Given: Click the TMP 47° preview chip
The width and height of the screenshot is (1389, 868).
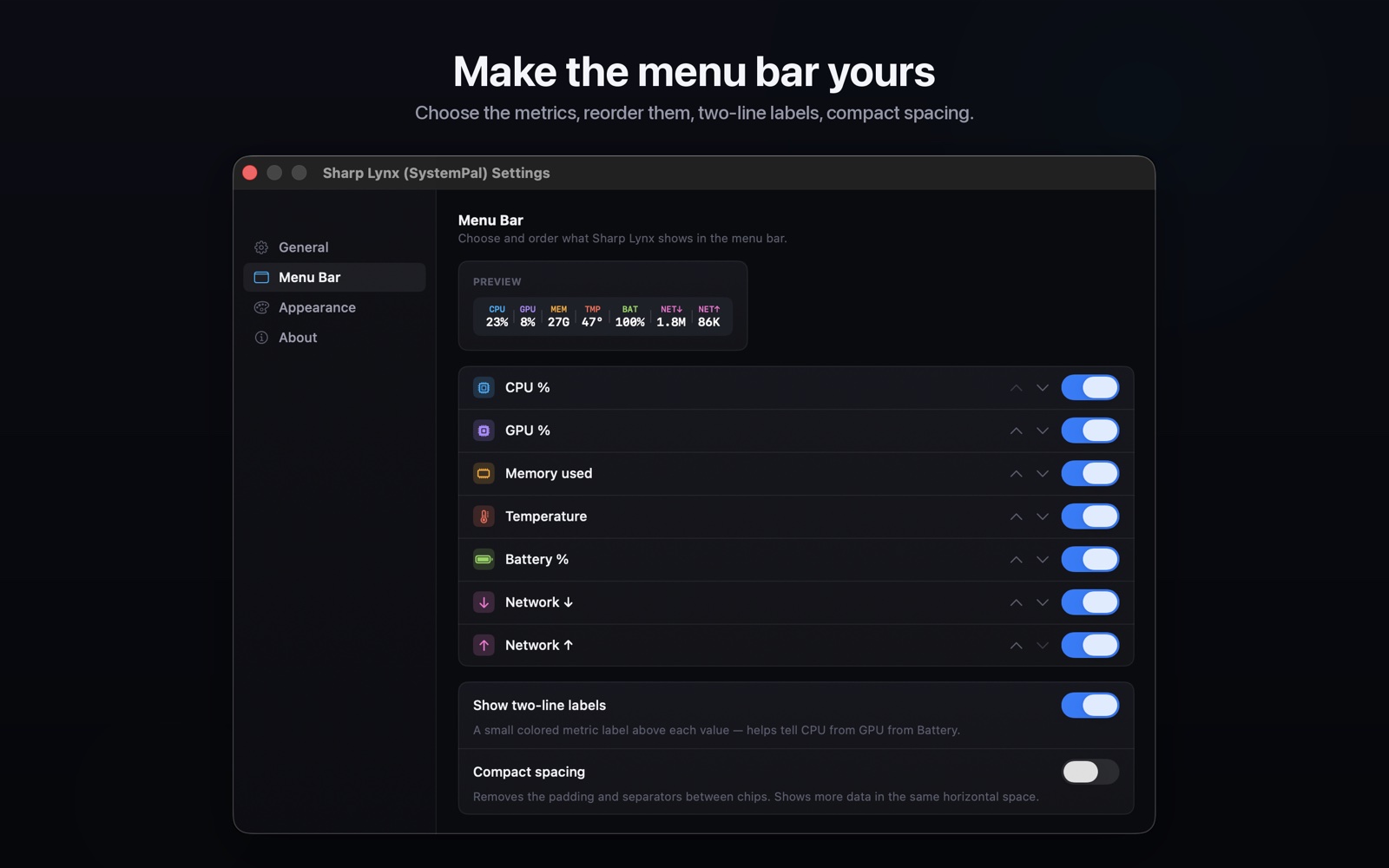Looking at the screenshot, I should coord(592,316).
